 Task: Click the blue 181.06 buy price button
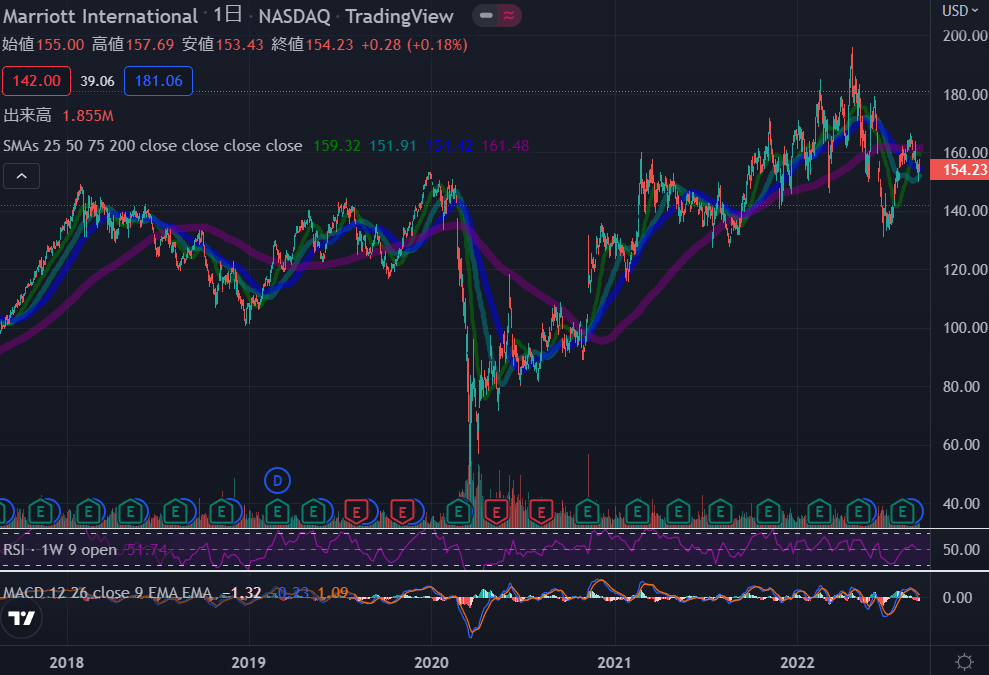pos(158,81)
